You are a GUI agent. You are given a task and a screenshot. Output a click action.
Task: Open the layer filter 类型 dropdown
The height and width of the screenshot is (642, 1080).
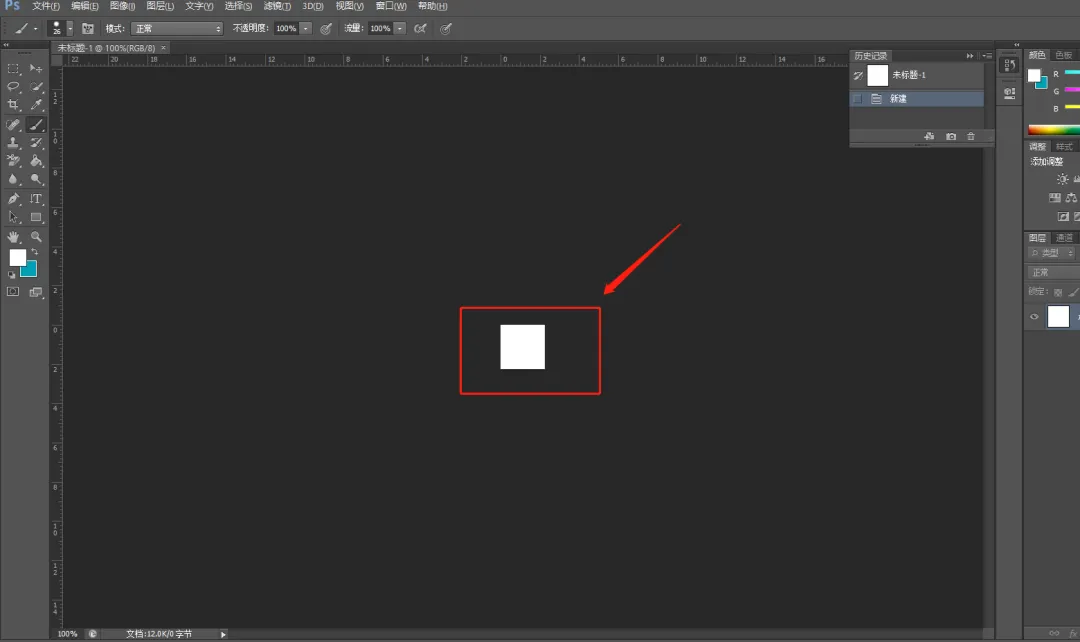coord(1052,253)
